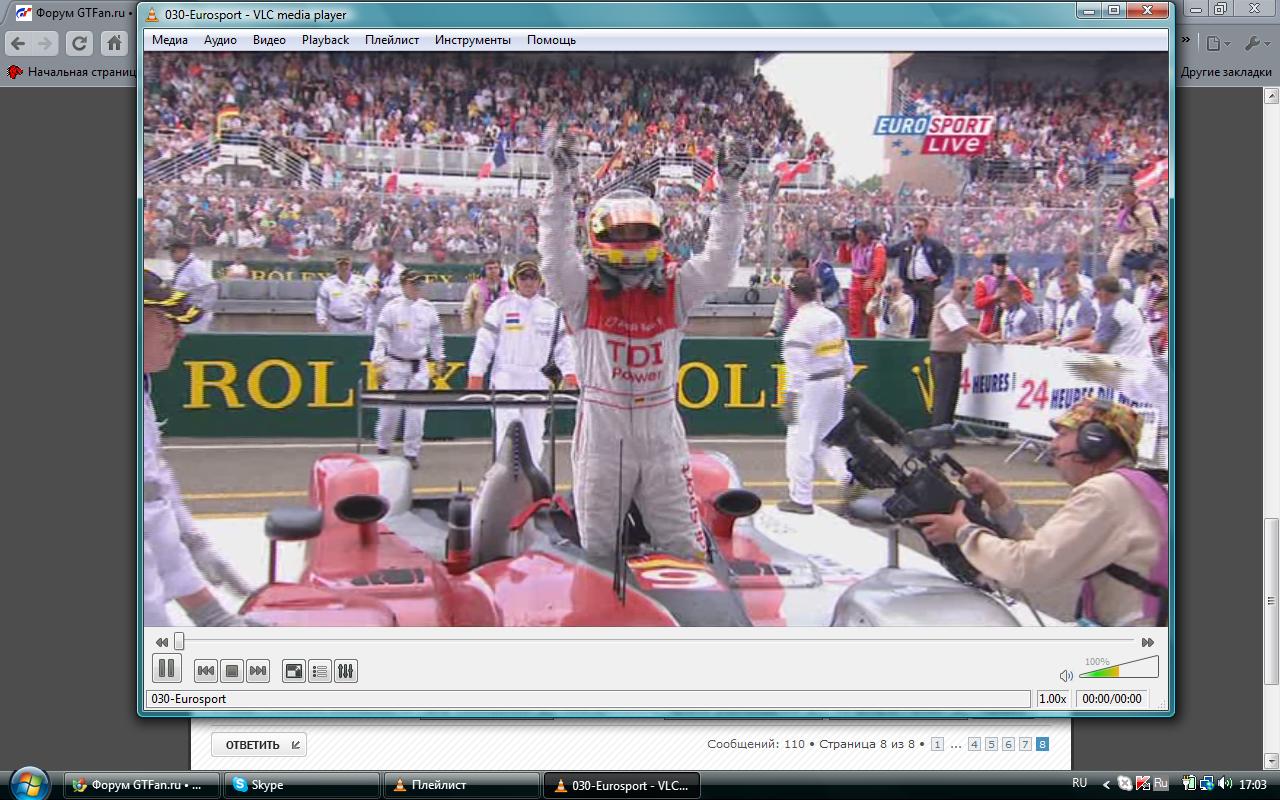1280x800 pixels.
Task: Click the browser forward arrow button
Action: click(x=45, y=43)
